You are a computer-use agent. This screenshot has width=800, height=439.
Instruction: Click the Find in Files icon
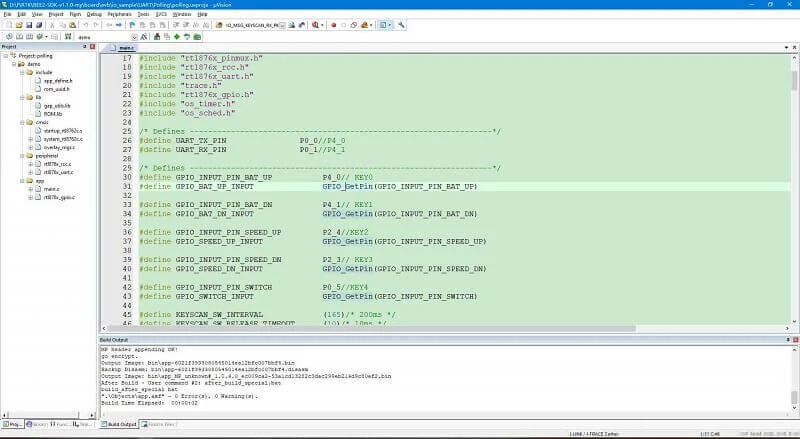(219, 25)
